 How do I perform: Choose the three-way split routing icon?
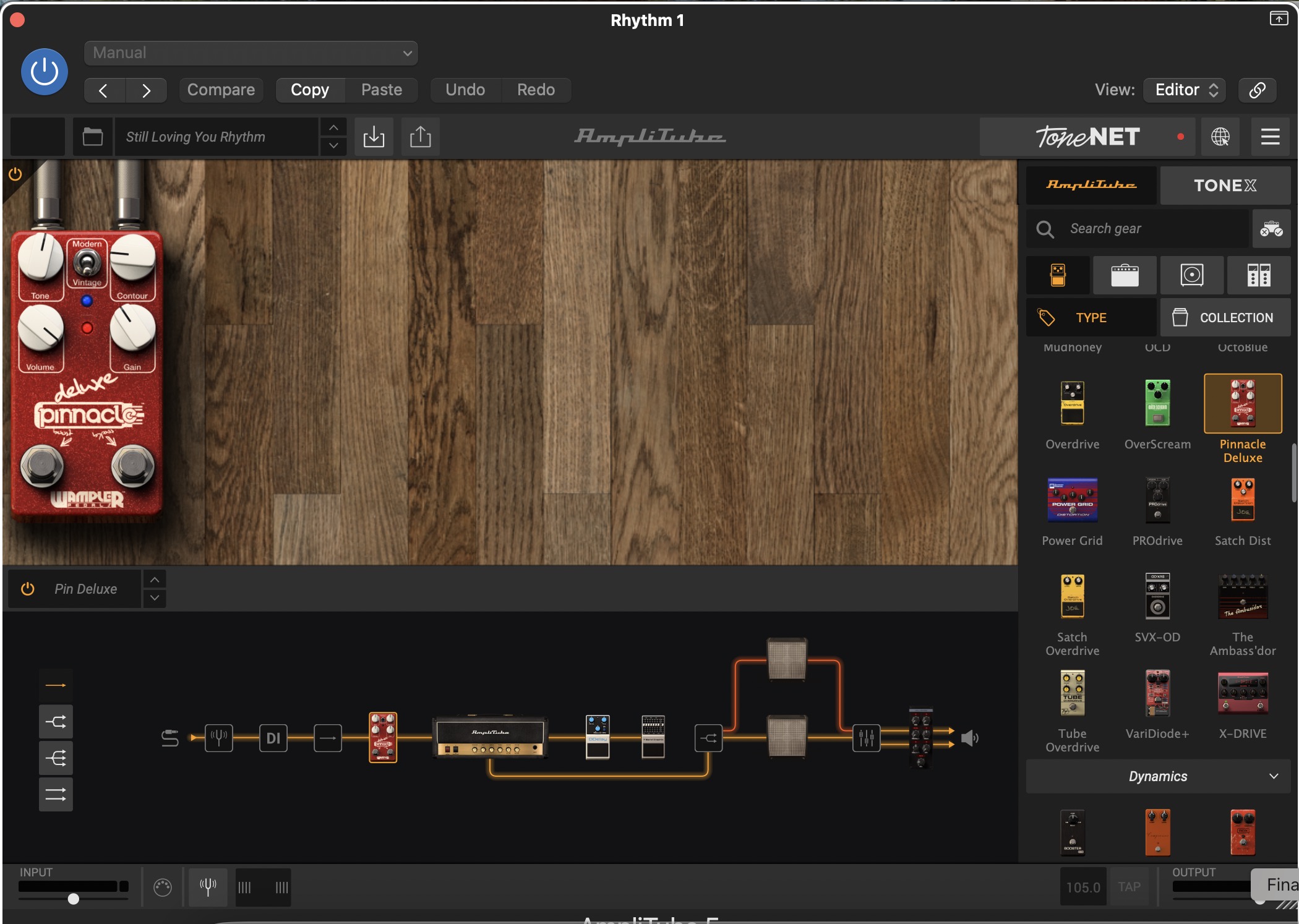click(x=56, y=758)
